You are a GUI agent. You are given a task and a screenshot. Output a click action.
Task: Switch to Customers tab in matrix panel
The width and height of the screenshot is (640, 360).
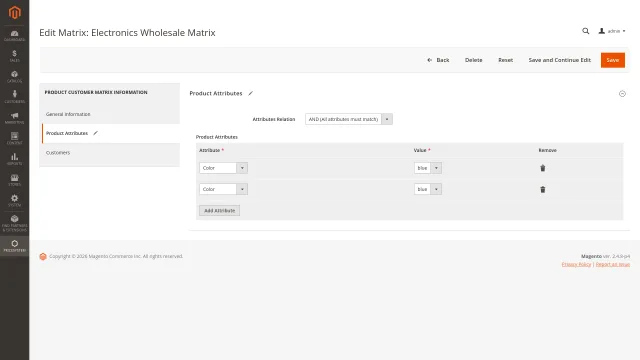pos(110,153)
